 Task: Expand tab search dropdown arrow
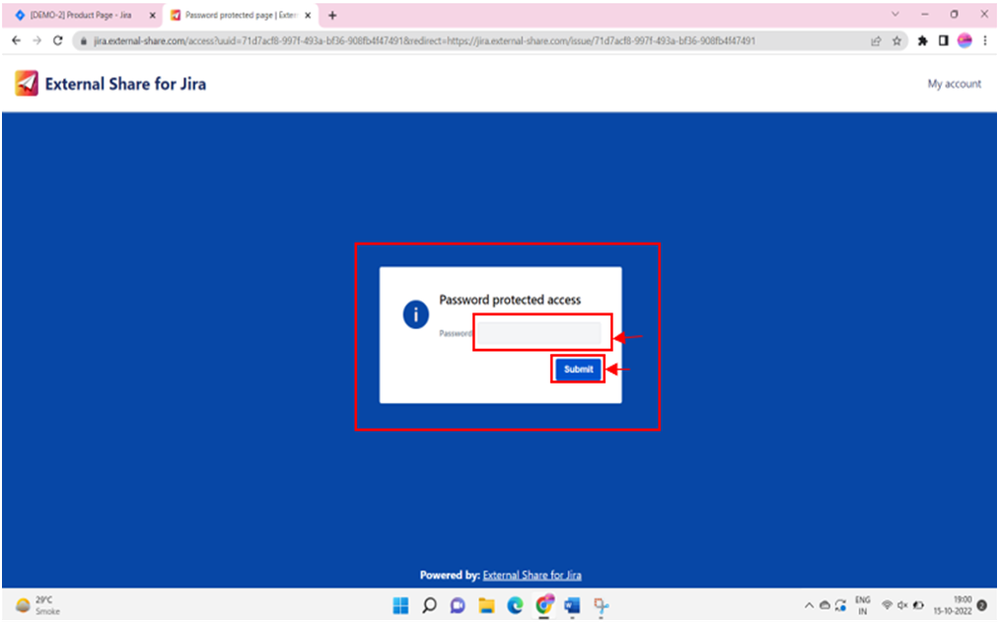pyautogui.click(x=895, y=14)
